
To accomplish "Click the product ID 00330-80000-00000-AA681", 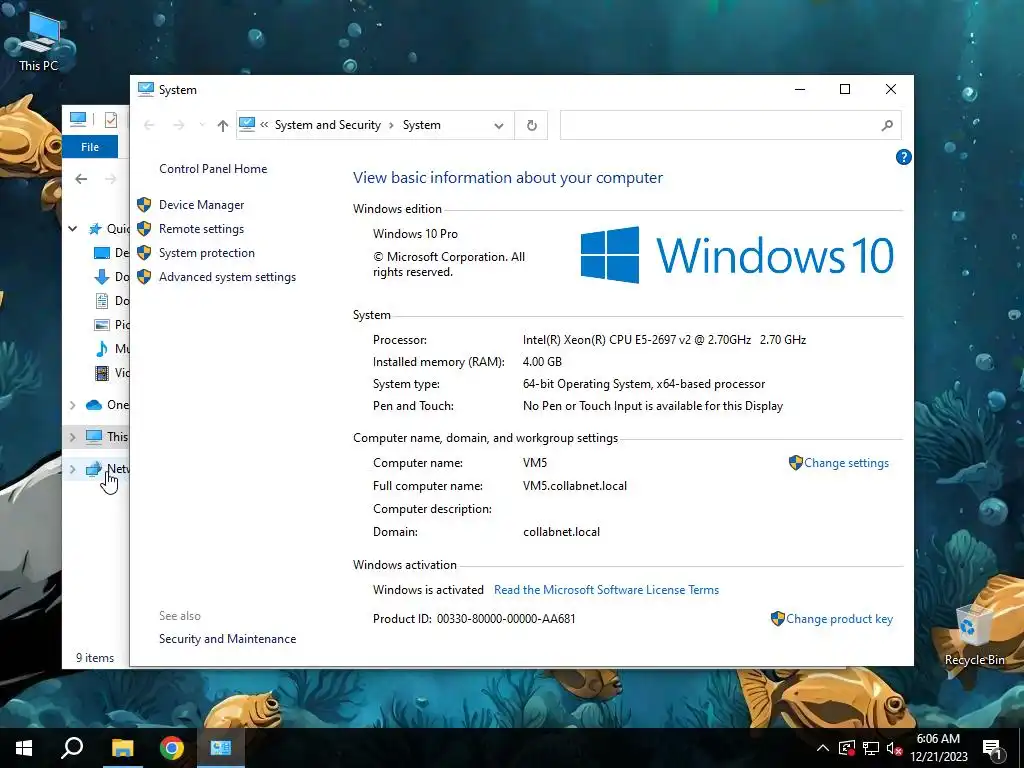I will coord(506,619).
